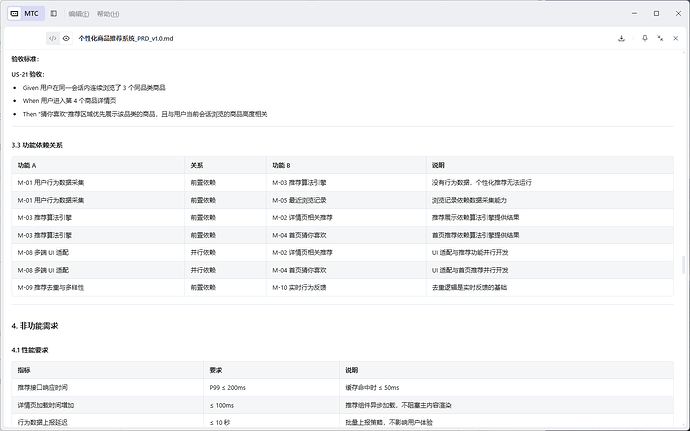Click the 3.3 功能依赖关系 heading
690x431 pixels.
coord(37,145)
